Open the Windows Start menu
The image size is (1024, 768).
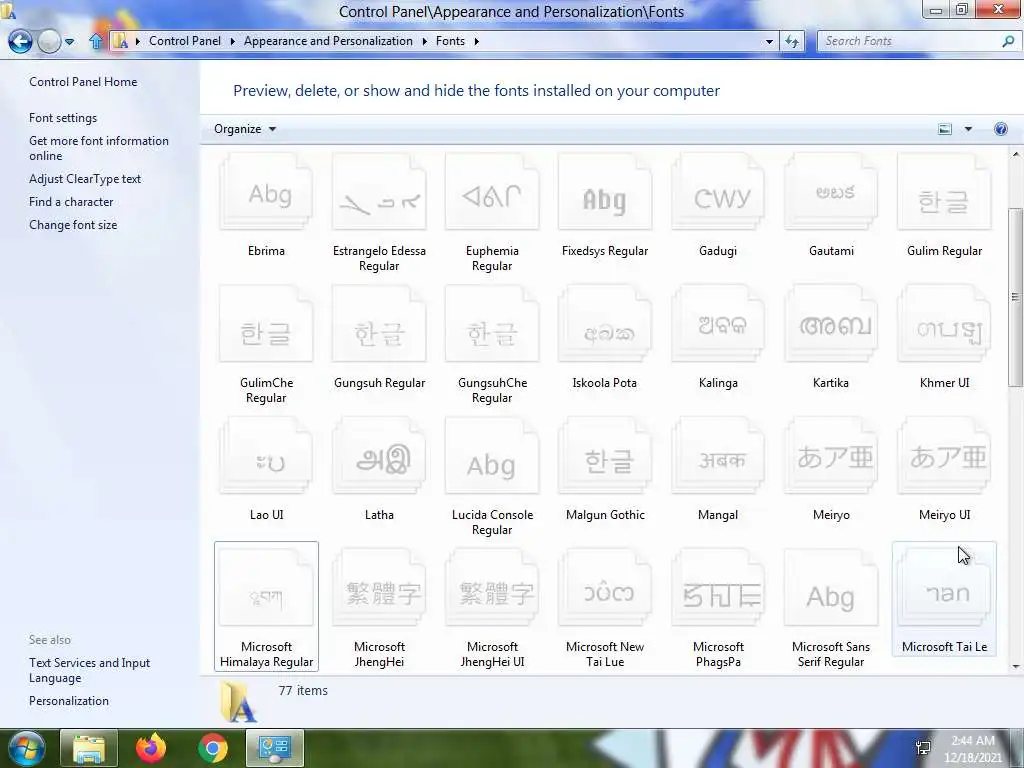tap(25, 748)
